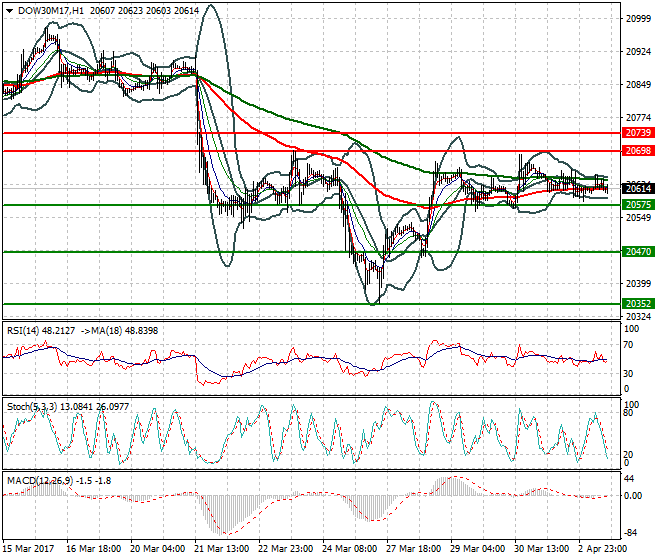The height and width of the screenshot is (560, 660).
Task: Select the red 20739 price level label
Action: point(637,133)
